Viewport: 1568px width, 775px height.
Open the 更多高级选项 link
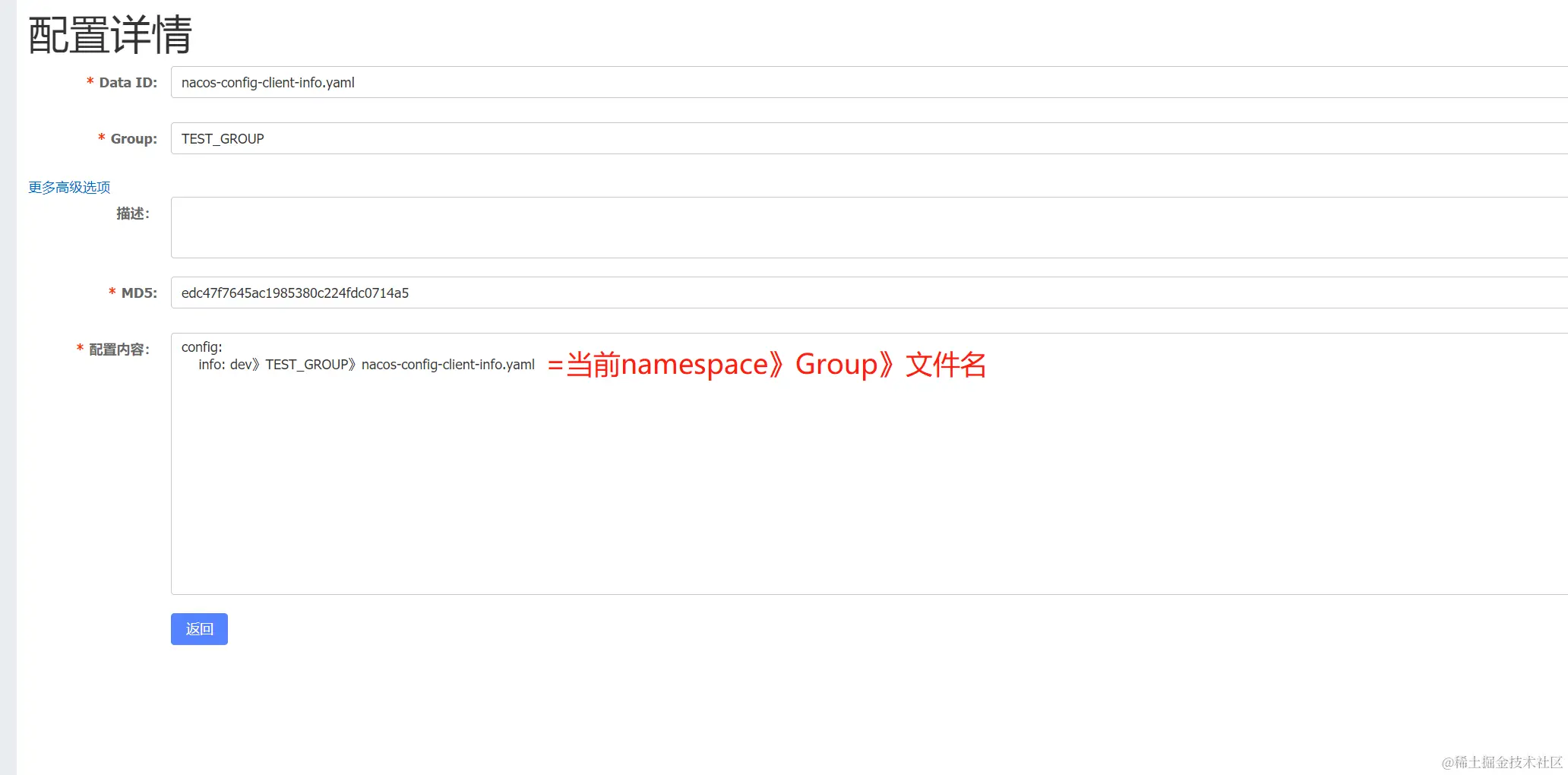[69, 187]
